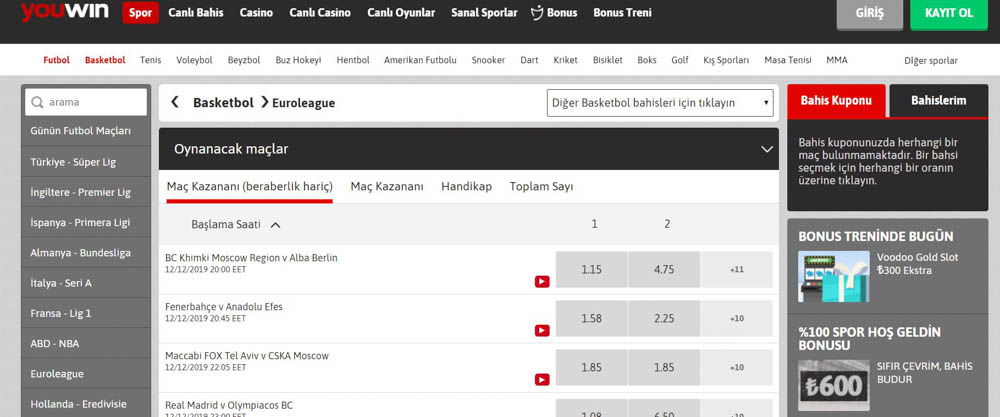Click the KAYIT OL register button
Screen dimensions: 1000x417
point(949,14)
